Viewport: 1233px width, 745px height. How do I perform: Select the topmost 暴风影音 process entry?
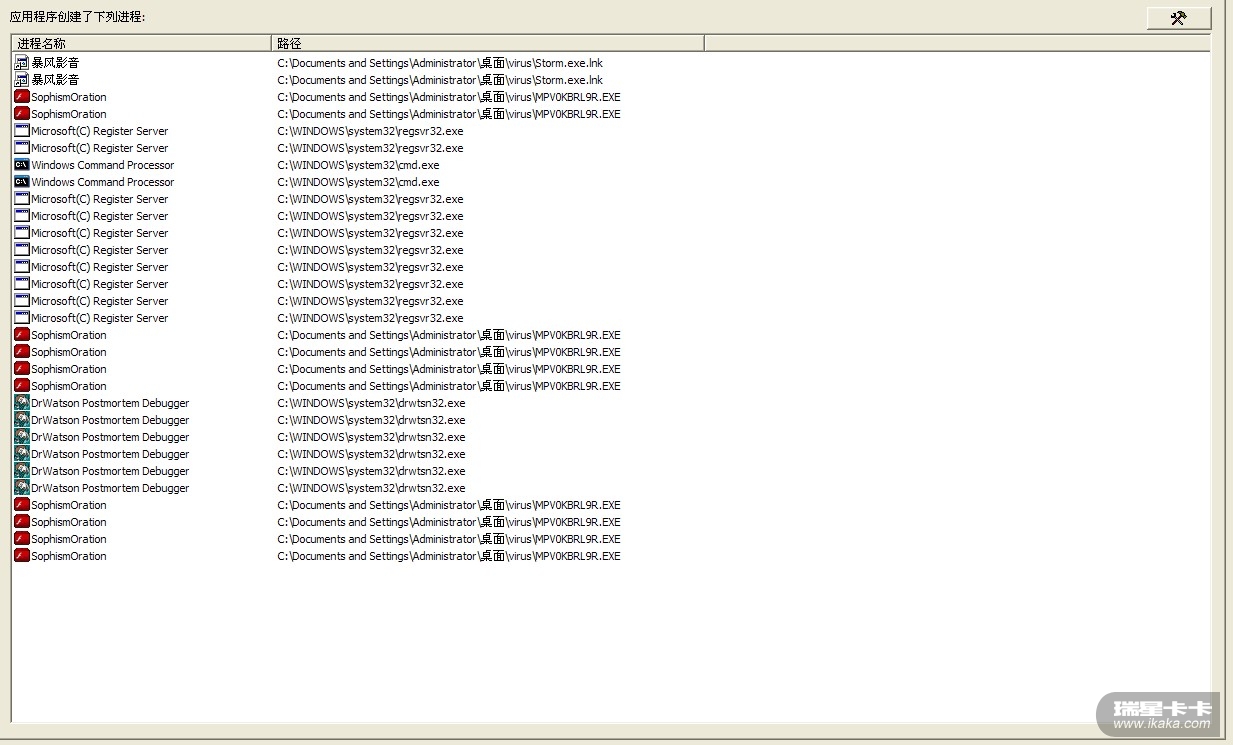pyautogui.click(x=55, y=63)
